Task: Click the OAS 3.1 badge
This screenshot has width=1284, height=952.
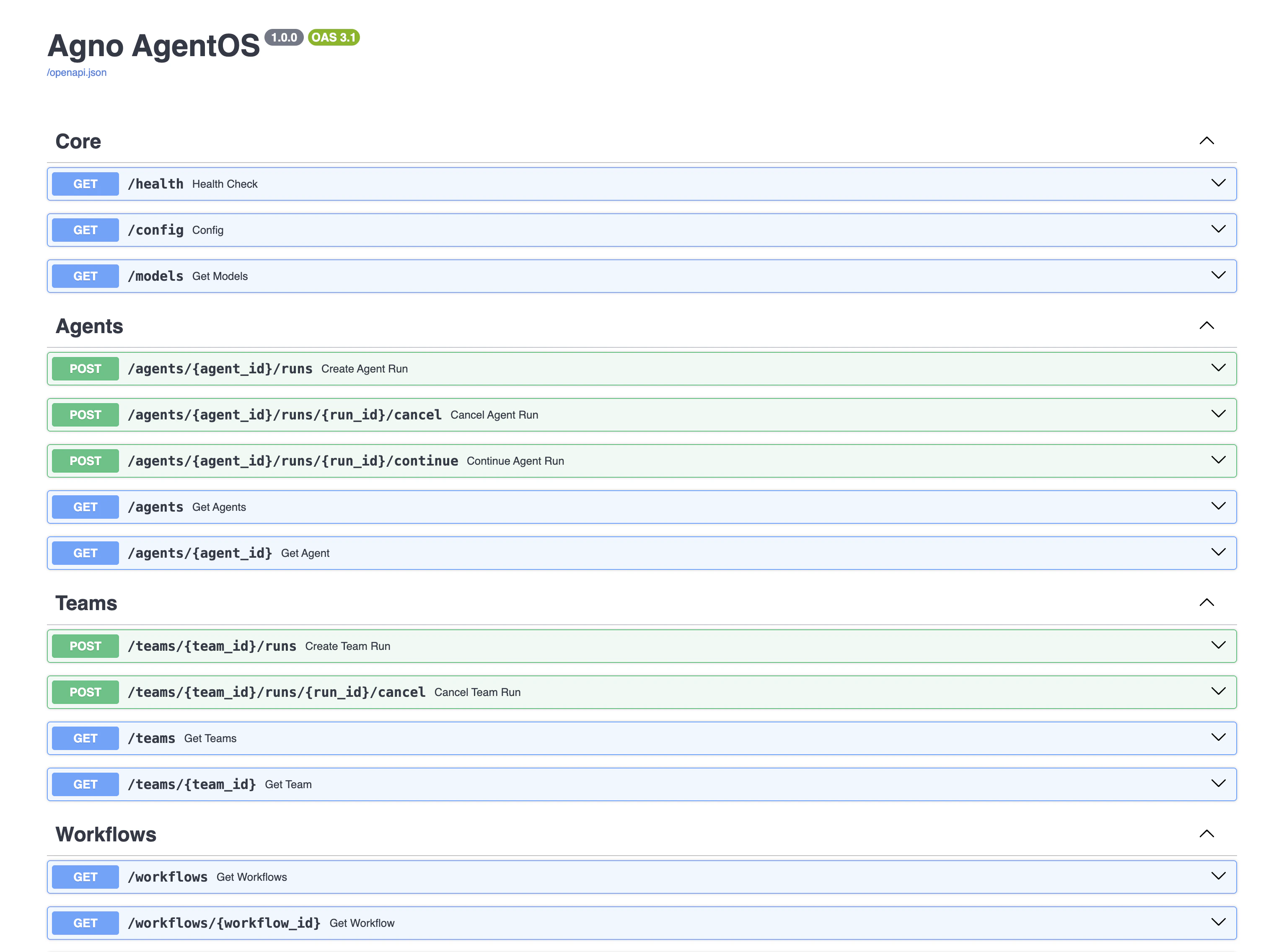Action: click(x=334, y=37)
